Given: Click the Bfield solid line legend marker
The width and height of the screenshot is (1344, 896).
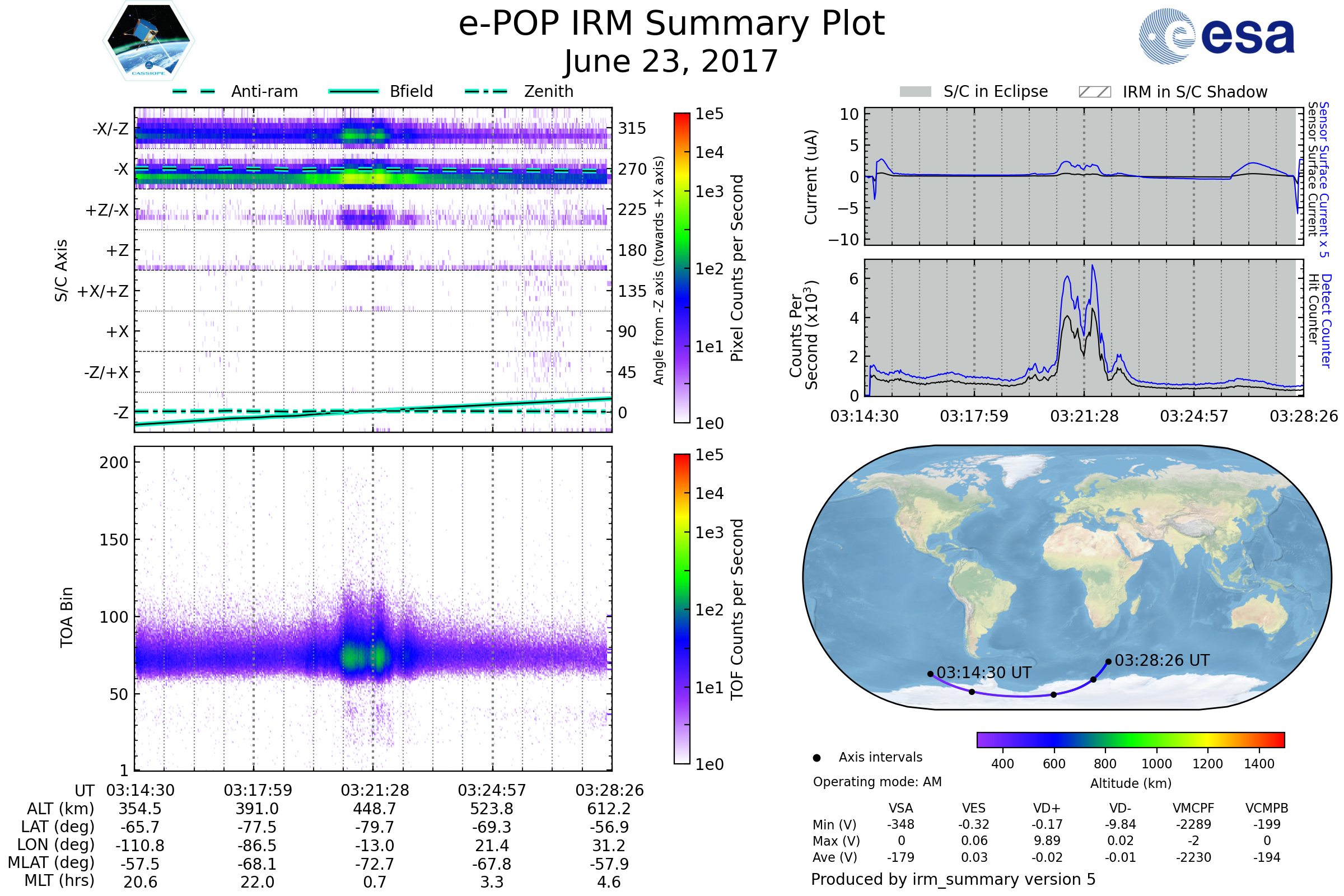Looking at the screenshot, I should click(353, 91).
